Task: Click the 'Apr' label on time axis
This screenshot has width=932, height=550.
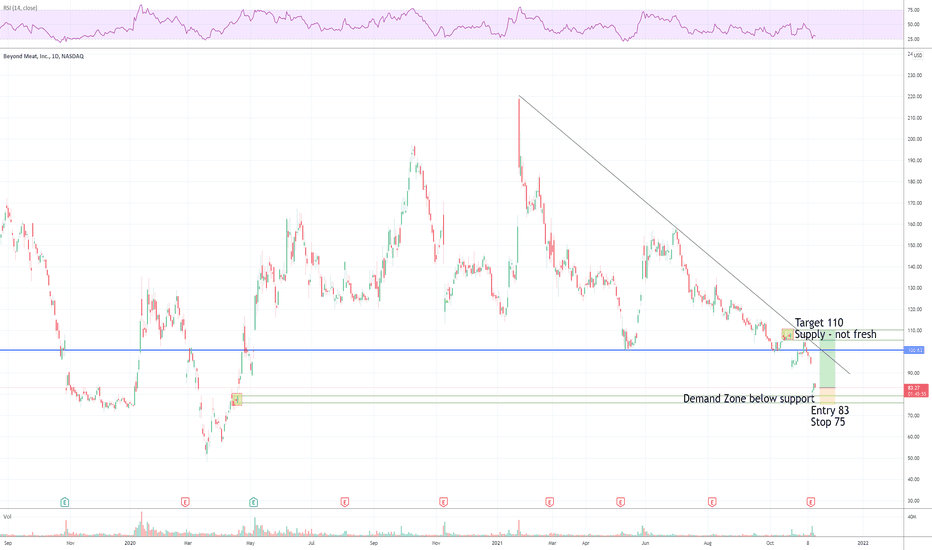Action: click(585, 543)
